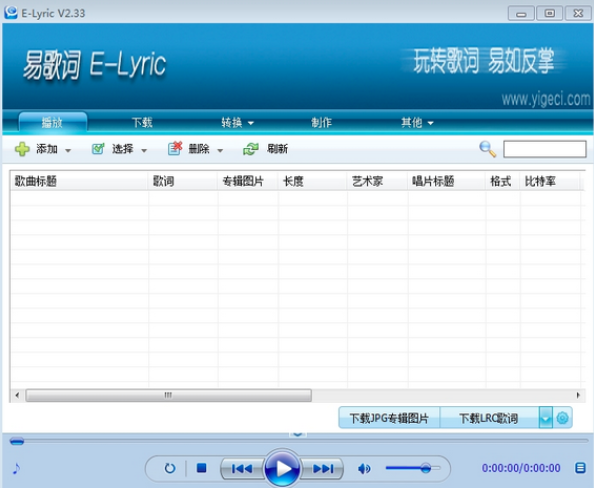Click the magnifier search icon
This screenshot has width=594, height=488.
tap(488, 149)
